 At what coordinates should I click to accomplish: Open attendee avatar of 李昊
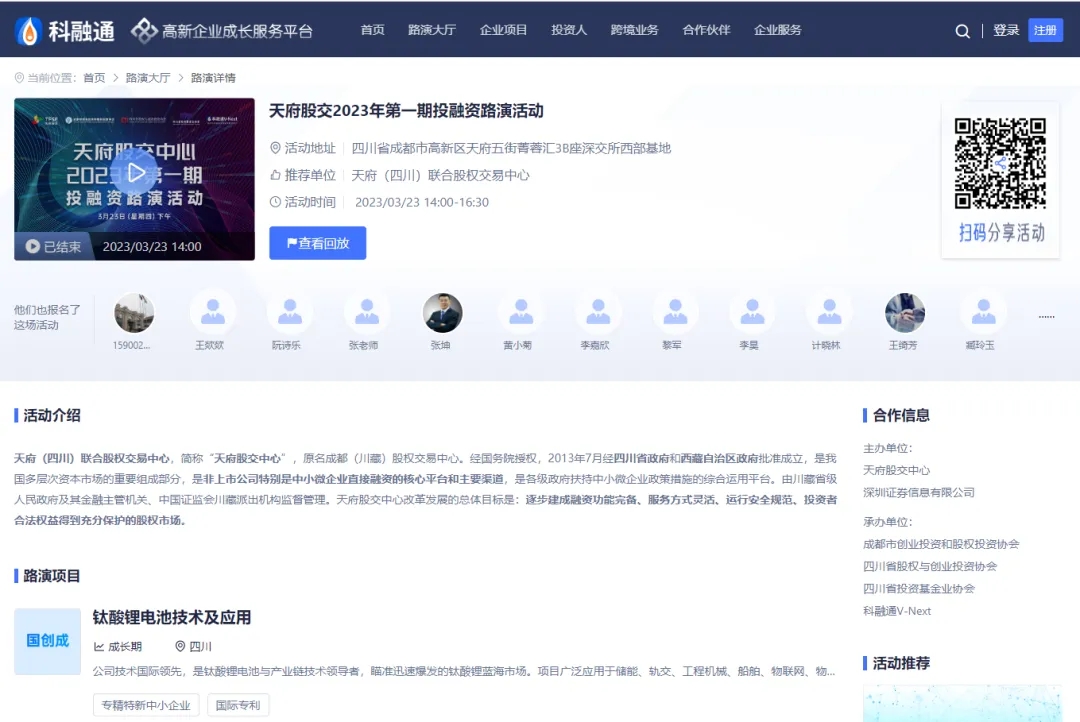point(752,313)
